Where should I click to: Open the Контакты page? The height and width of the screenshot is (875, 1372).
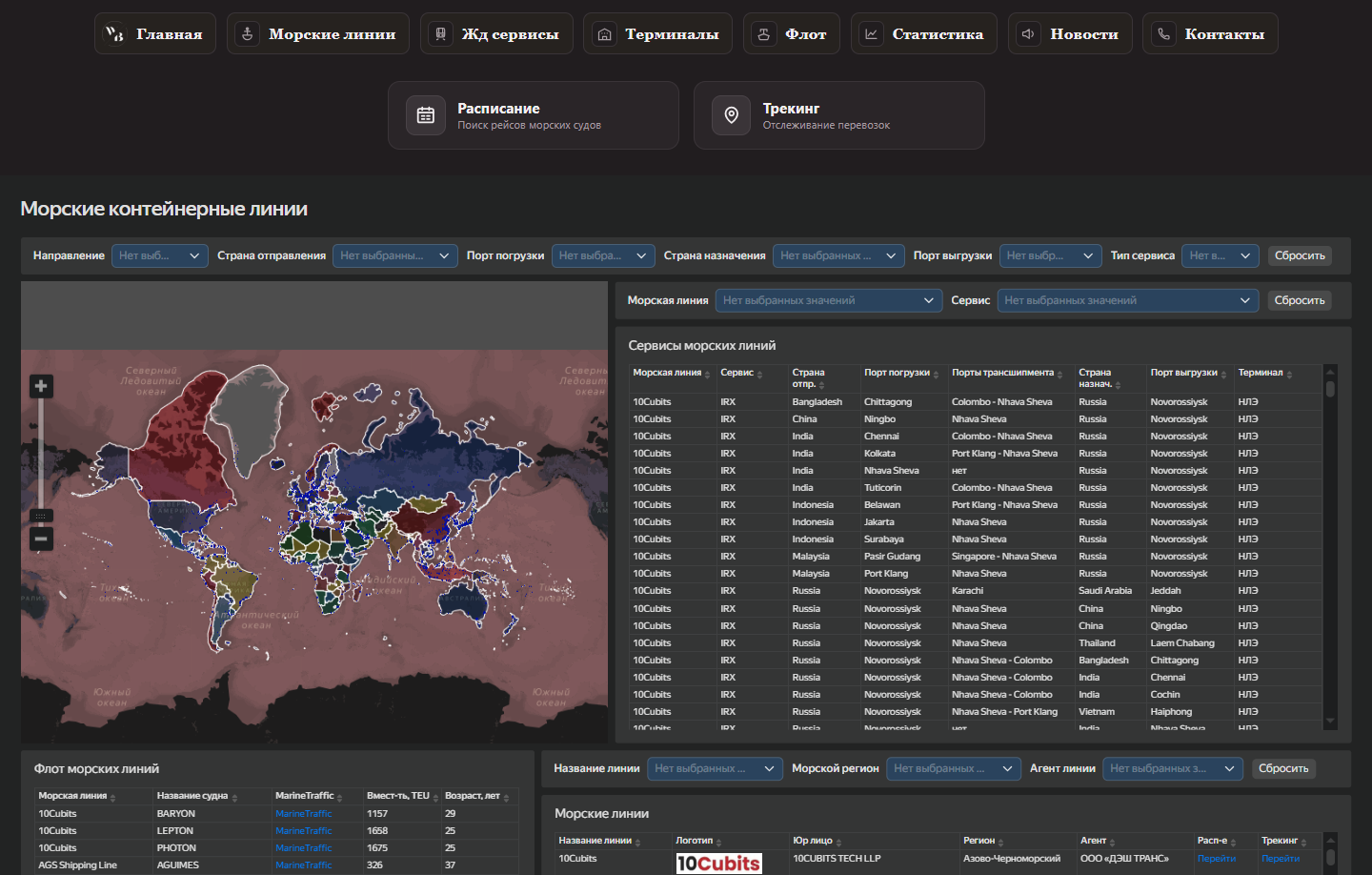pos(1210,33)
